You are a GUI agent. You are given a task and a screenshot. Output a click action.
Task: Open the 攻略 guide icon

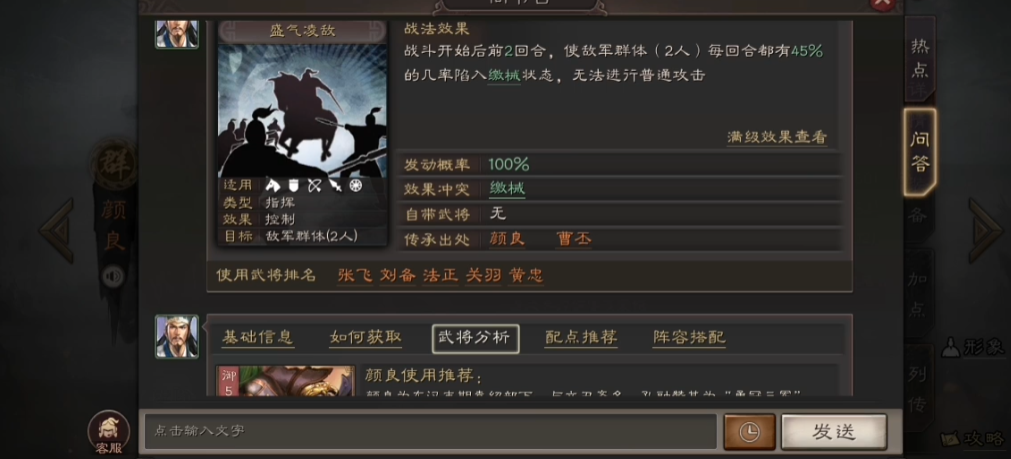point(973,438)
